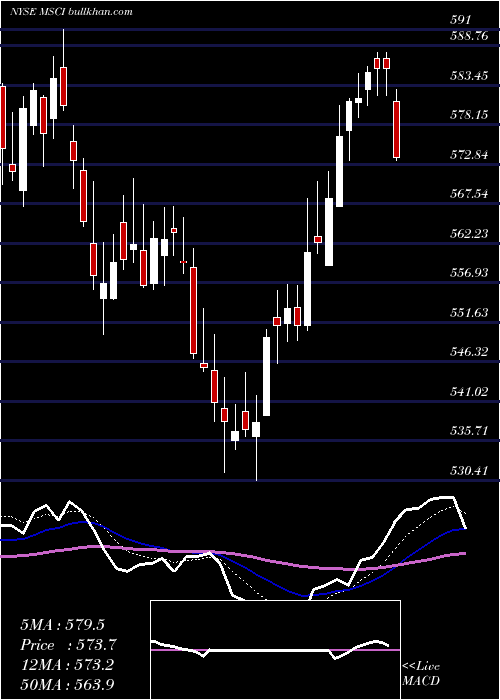Click the '<<Live MACD' label
This screenshot has height=700, width=500.
[x=421, y=674]
